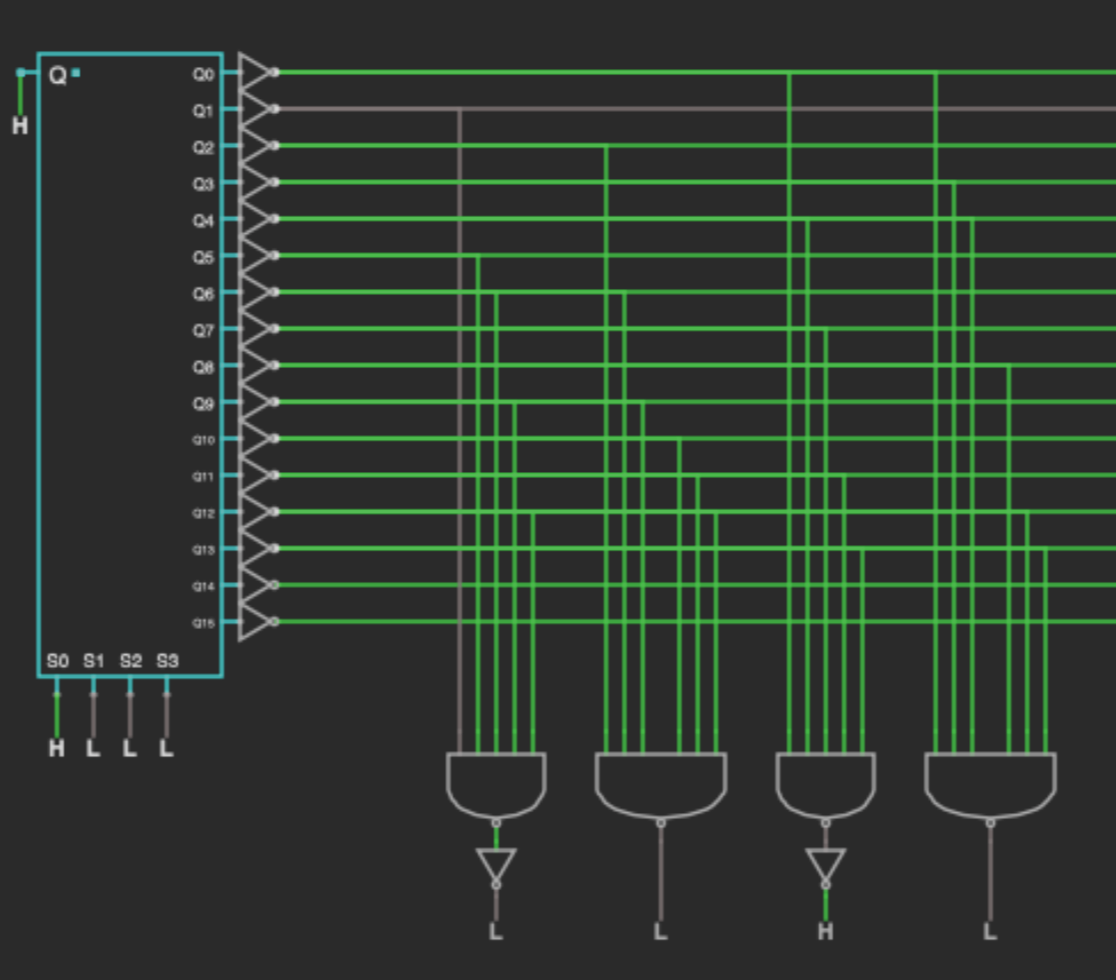Screen dimensions: 1116x980
Task: Select the inverter on the Q0 output
Action: click(x=255, y=72)
